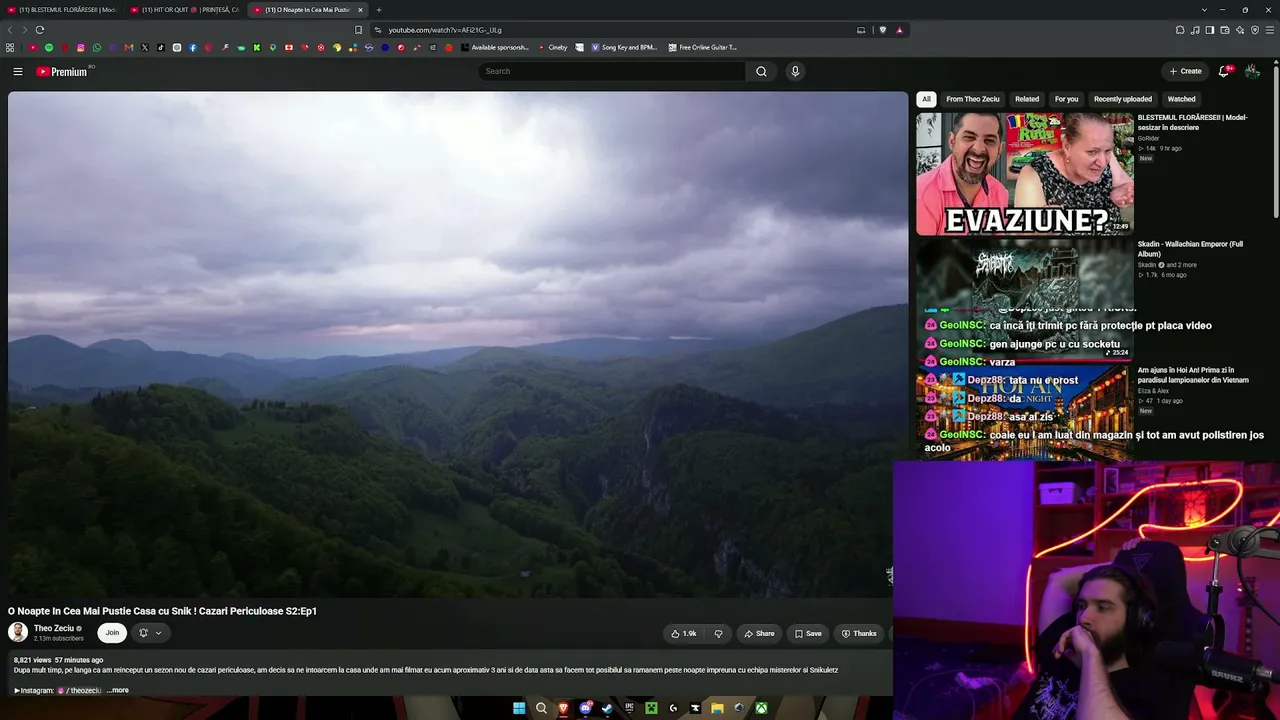
Task: Open 'Available sponsorsh...' bookmark
Action: point(495,47)
